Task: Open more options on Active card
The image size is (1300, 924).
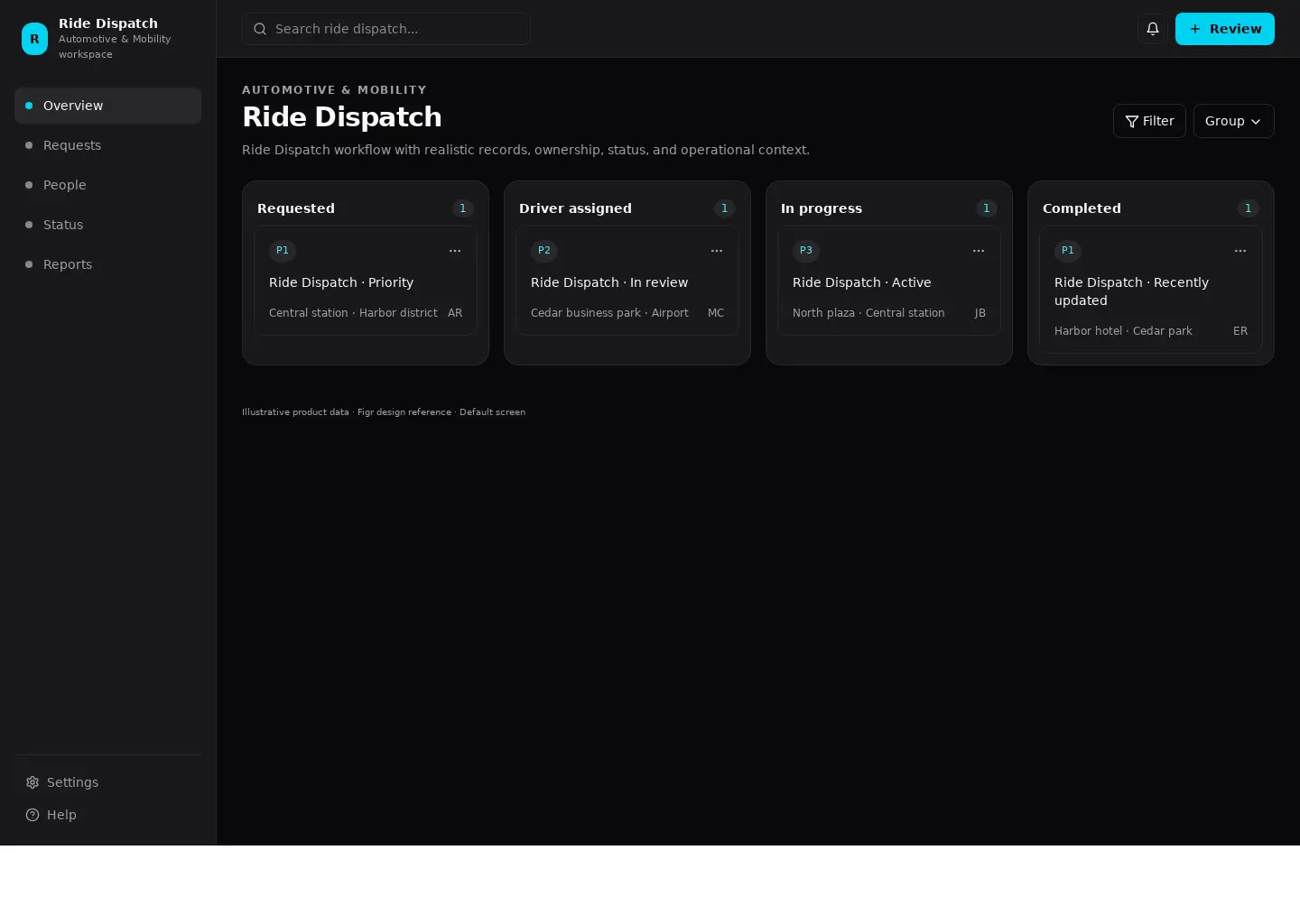Action: tap(979, 251)
